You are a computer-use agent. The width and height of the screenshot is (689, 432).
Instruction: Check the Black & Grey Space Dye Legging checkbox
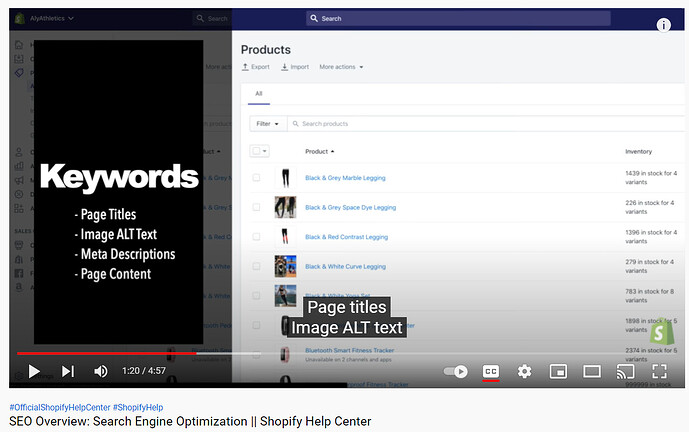pyautogui.click(x=256, y=207)
